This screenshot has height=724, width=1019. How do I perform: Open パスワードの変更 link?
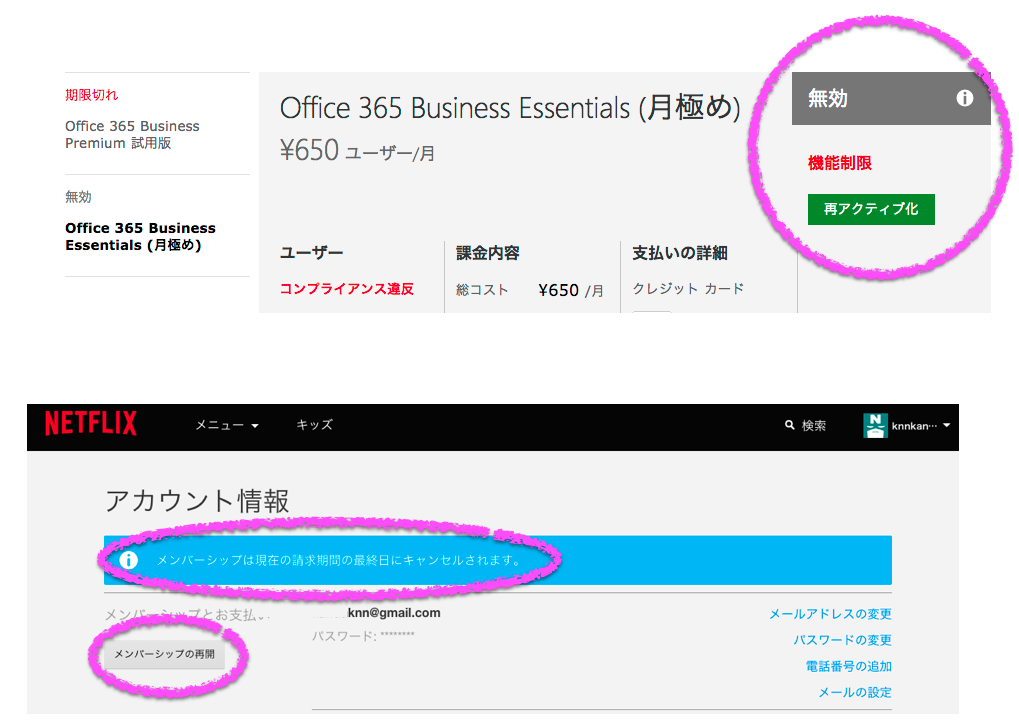(842, 640)
